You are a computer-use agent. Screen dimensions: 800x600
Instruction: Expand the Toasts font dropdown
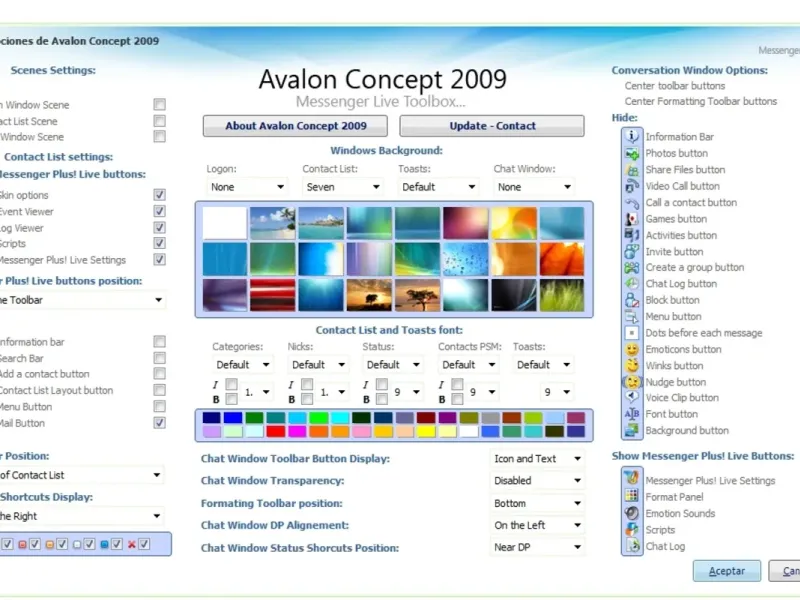pyautogui.click(x=543, y=364)
